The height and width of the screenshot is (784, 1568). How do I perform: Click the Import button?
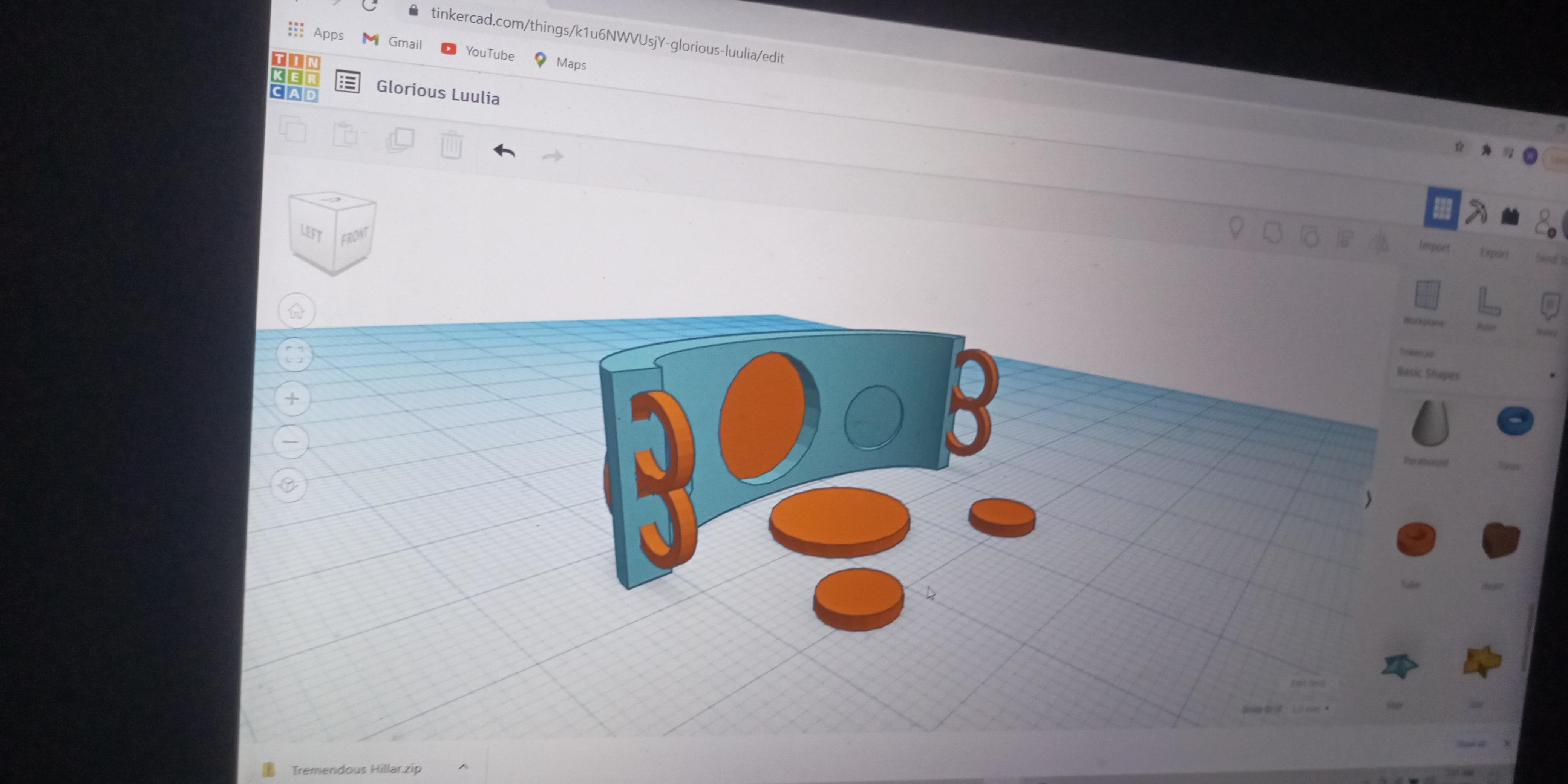(x=1435, y=247)
